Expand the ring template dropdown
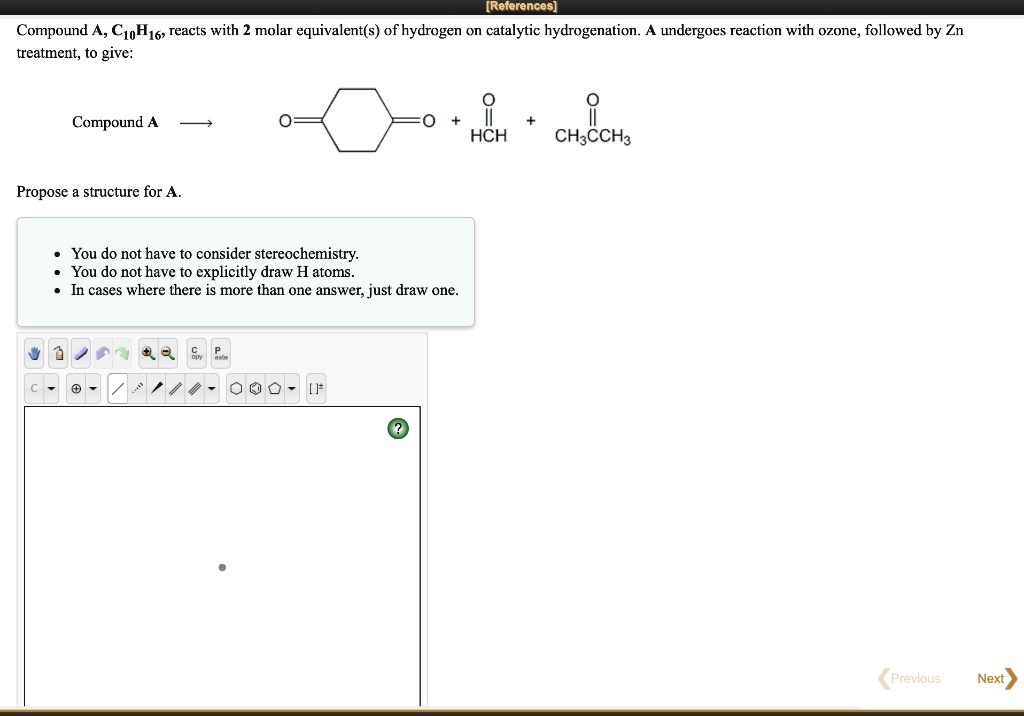Viewport: 1024px width, 716px height. [292, 388]
